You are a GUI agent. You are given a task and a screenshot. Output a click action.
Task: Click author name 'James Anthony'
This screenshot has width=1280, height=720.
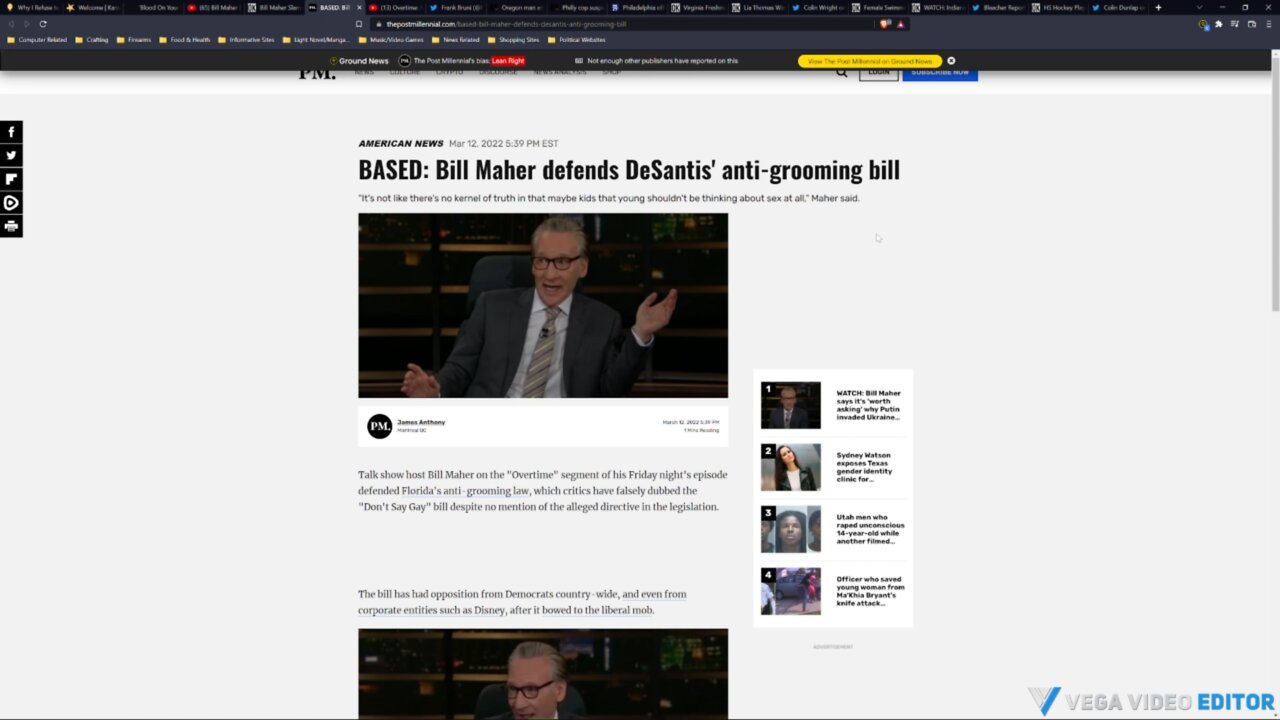[421, 422]
